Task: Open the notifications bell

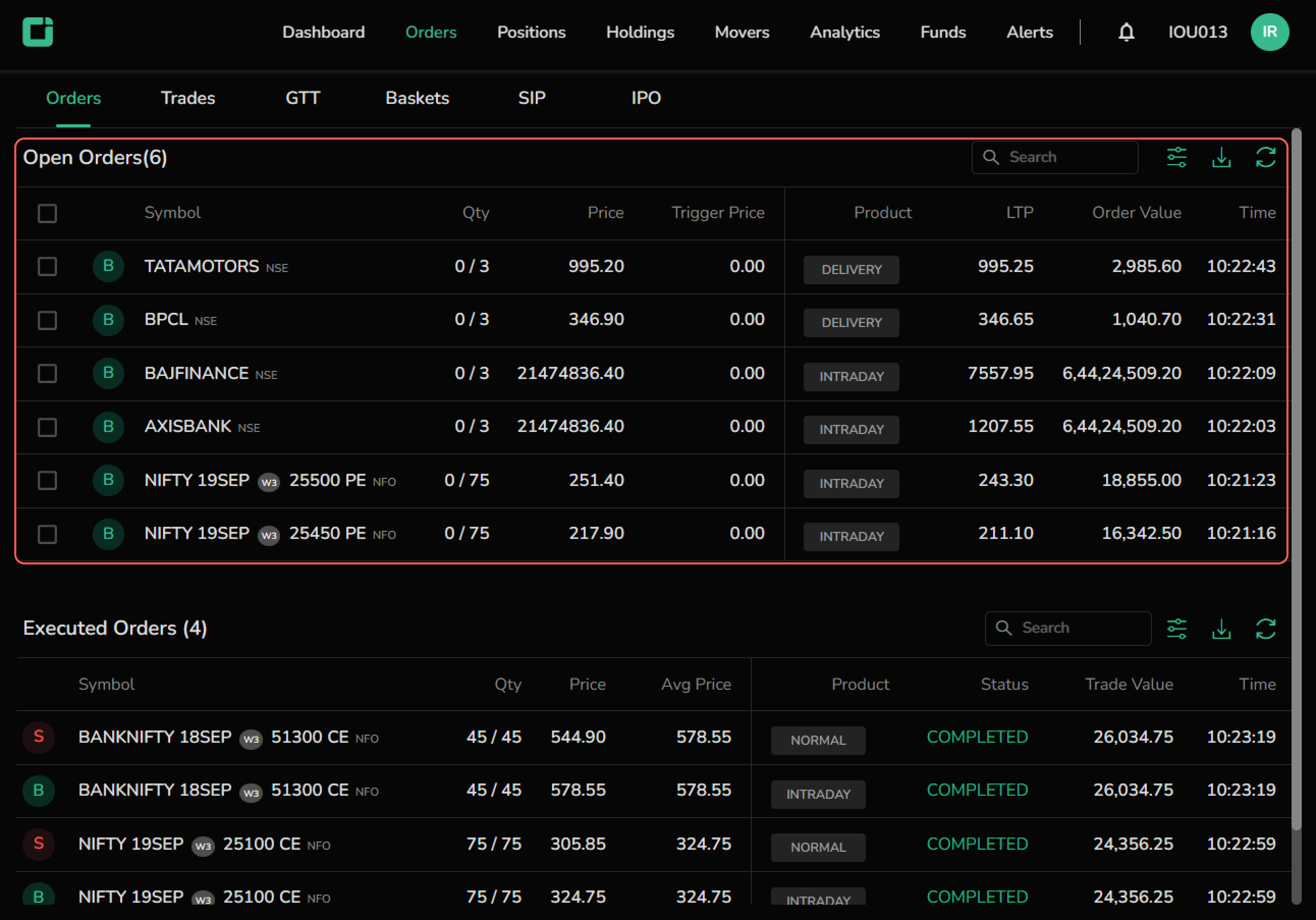Action: [x=1126, y=32]
